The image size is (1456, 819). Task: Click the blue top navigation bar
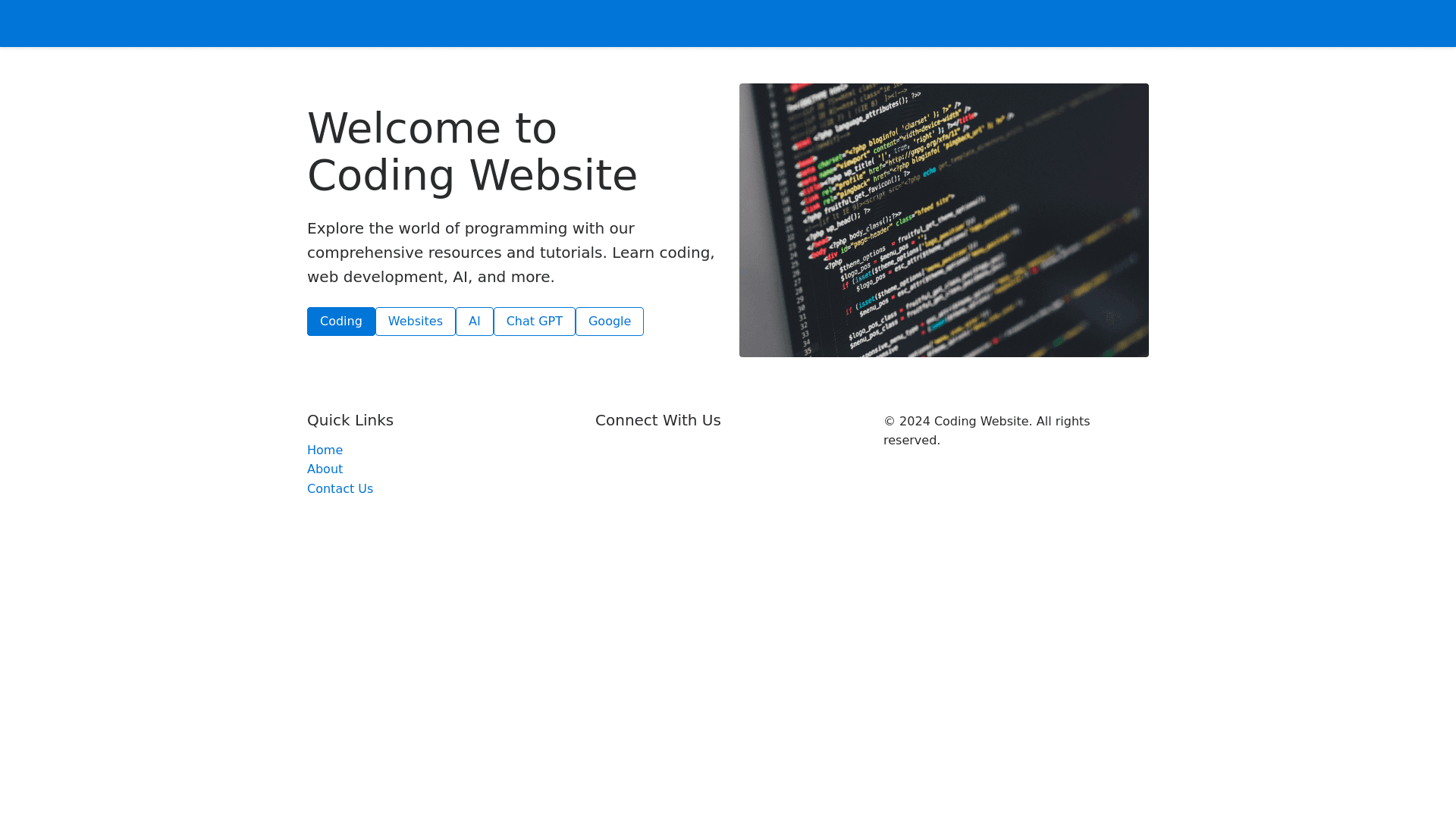728,24
